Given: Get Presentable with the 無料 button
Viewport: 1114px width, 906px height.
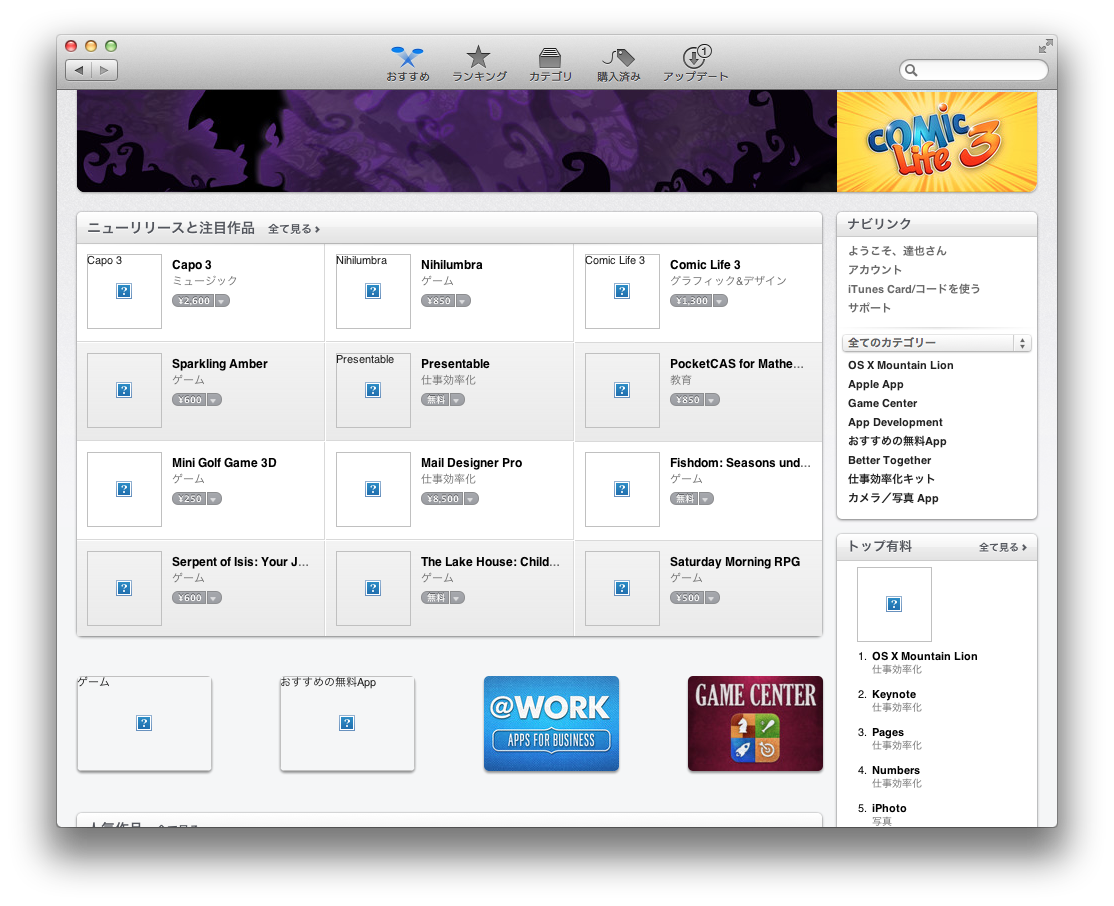Looking at the screenshot, I should pos(436,400).
